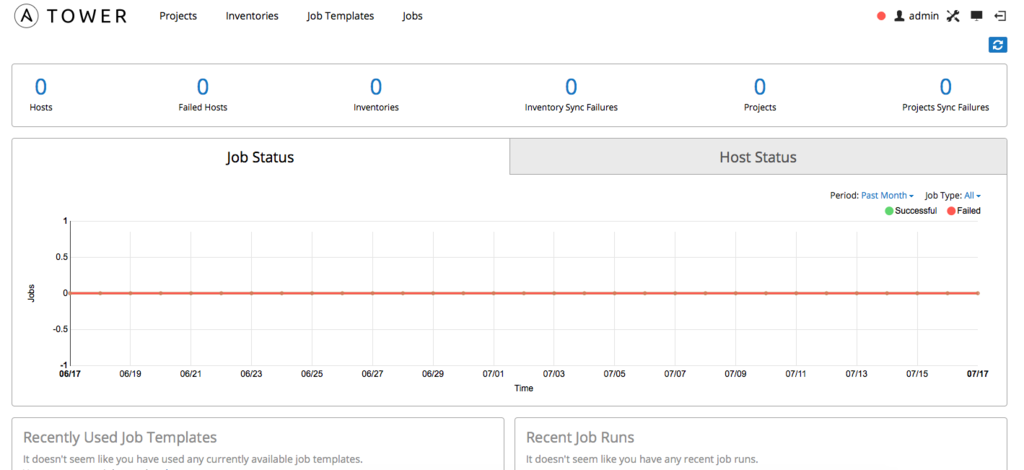Click the Projects Sync Failures label
Screen dimensions: 1024x470
point(945,107)
